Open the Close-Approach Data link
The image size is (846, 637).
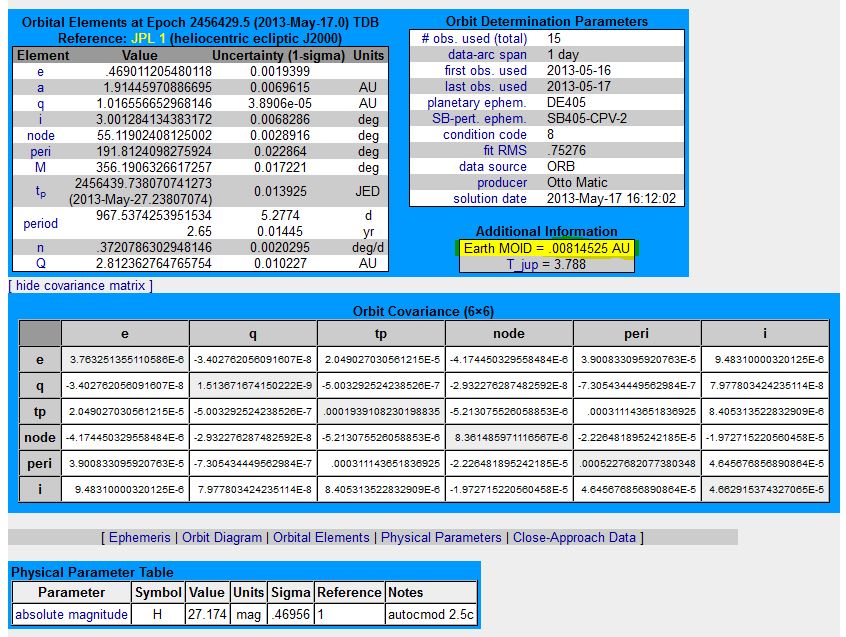pos(574,537)
